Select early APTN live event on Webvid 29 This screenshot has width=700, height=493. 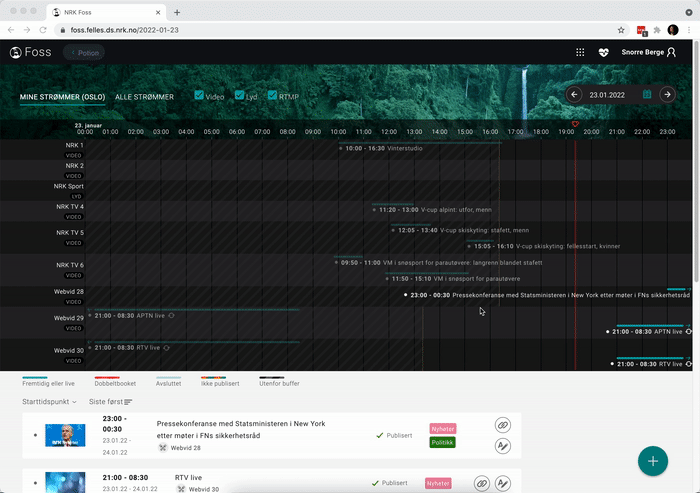click(129, 316)
